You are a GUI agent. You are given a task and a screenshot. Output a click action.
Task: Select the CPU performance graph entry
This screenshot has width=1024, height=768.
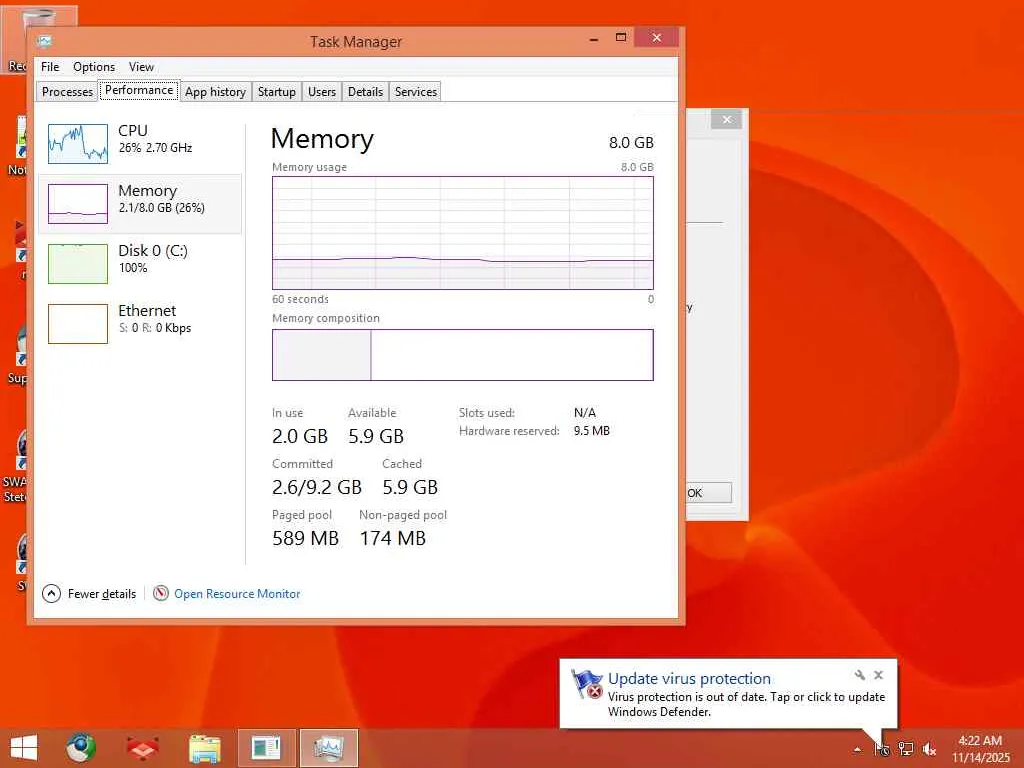pos(140,143)
